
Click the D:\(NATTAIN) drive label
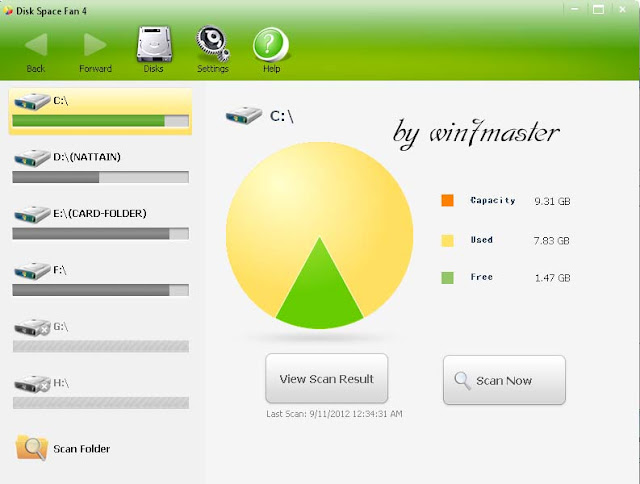coord(87,157)
